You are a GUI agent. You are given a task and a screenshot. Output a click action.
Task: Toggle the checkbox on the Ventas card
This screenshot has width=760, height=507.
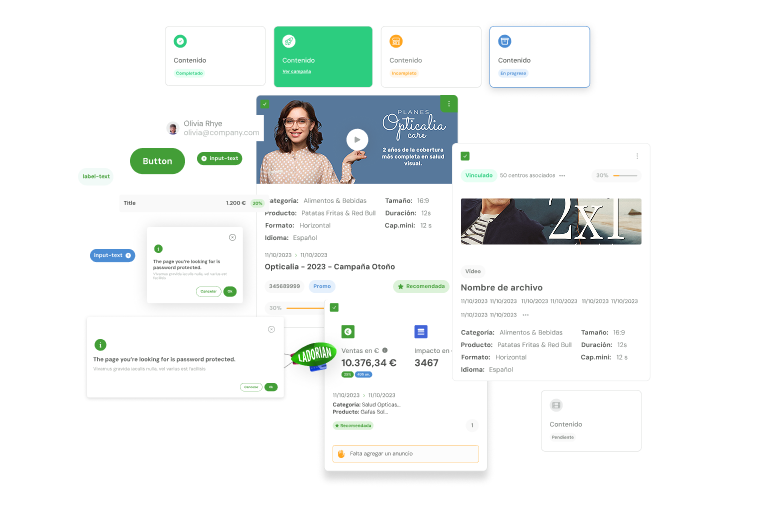334,307
